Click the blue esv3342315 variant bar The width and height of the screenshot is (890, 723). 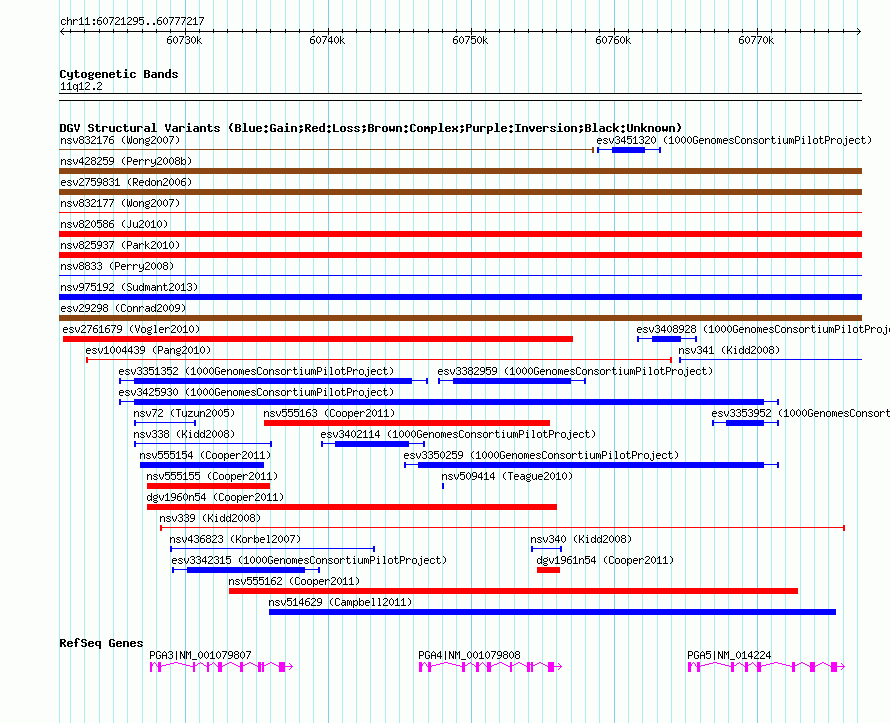click(x=246, y=570)
